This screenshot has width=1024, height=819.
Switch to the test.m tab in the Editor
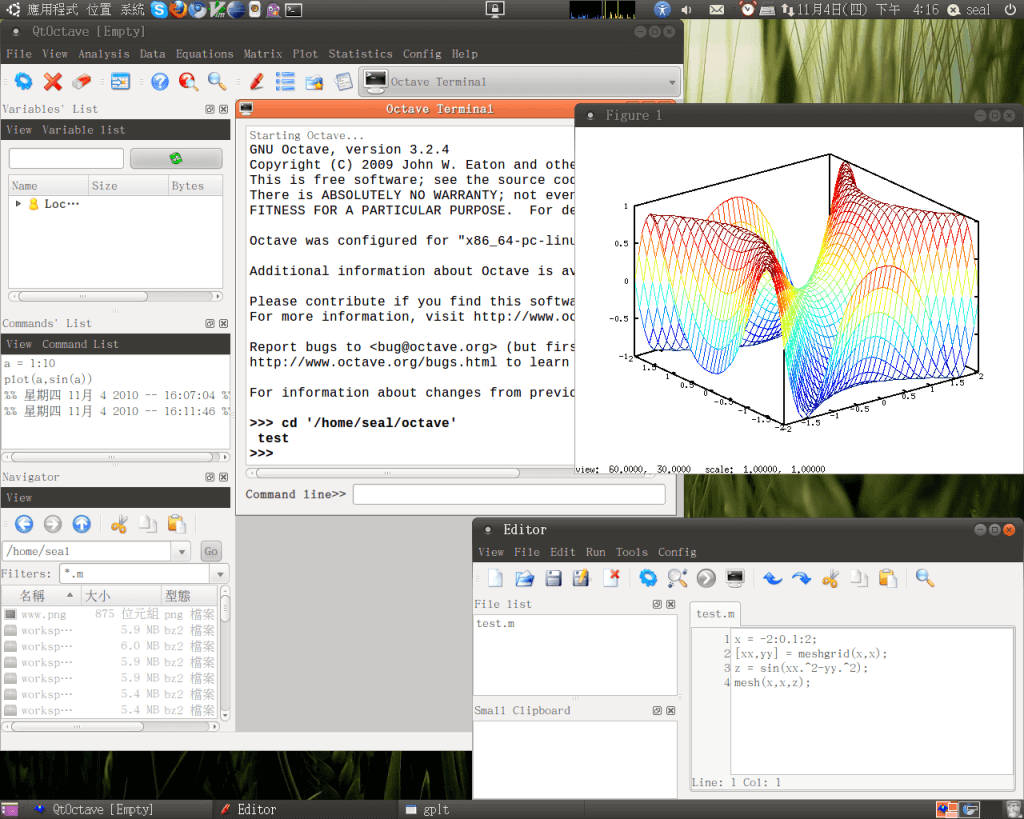pyautogui.click(x=714, y=614)
